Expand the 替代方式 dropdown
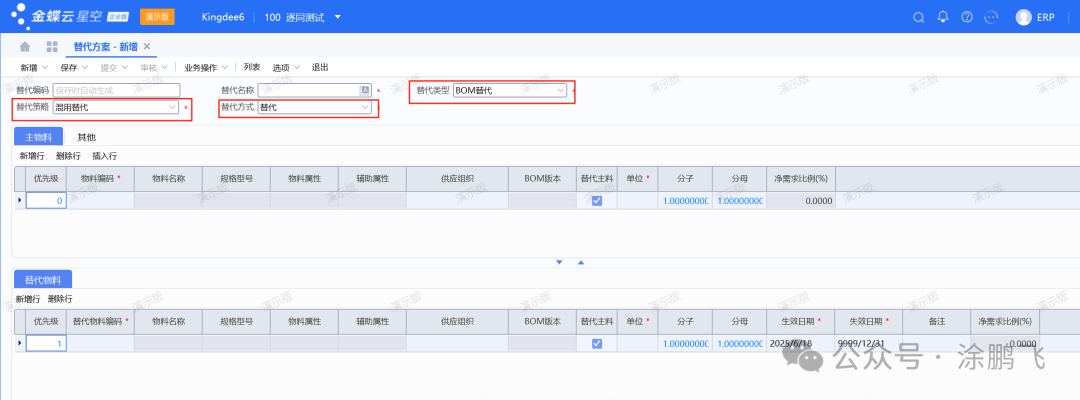Viewport: 1080px width, 400px height. pos(364,107)
